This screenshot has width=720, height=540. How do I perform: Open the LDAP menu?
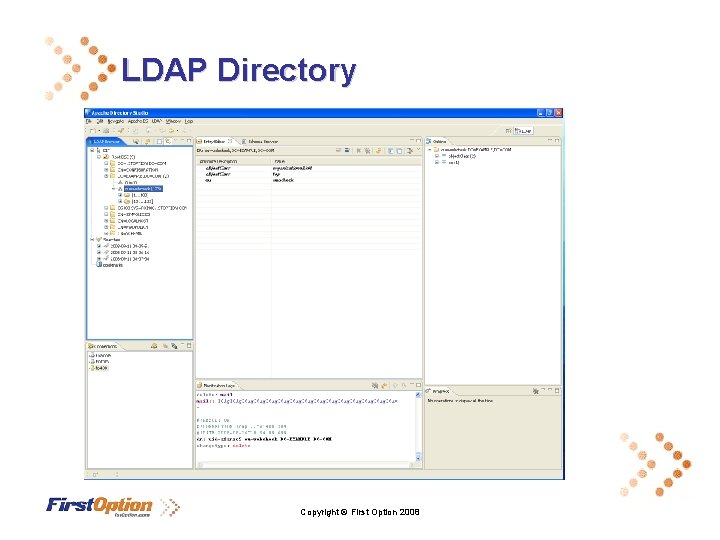pyautogui.click(x=157, y=122)
